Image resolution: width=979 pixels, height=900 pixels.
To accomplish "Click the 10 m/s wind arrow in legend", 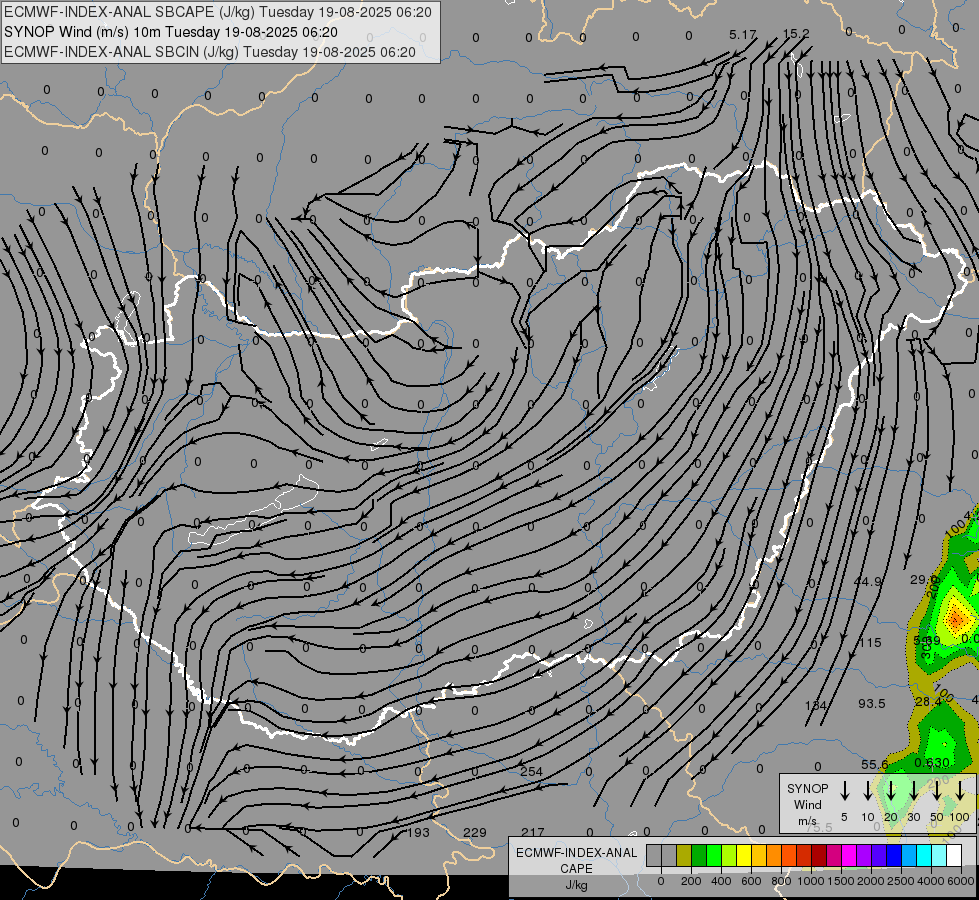I will tap(867, 791).
